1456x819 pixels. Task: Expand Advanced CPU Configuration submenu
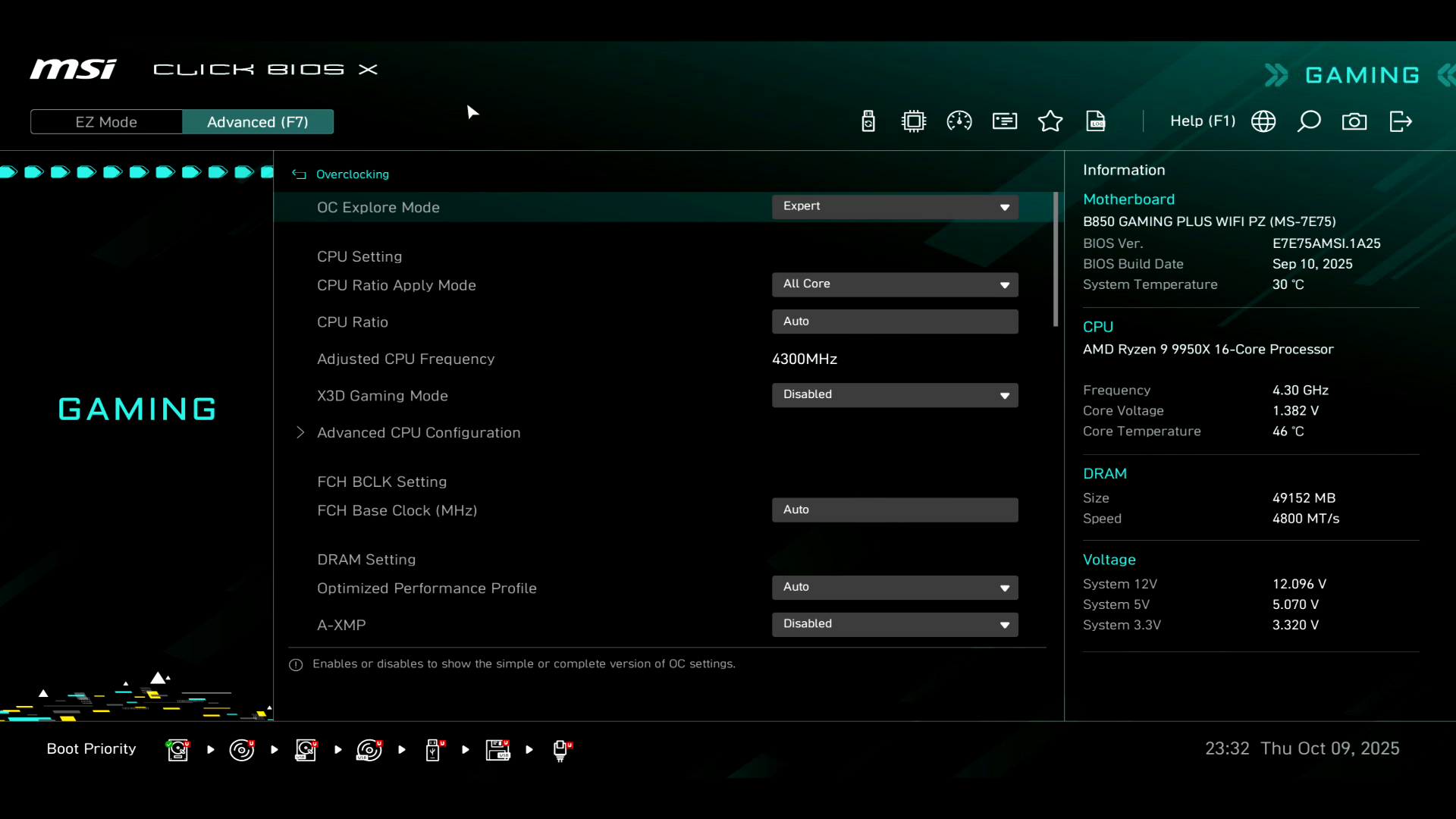418,432
